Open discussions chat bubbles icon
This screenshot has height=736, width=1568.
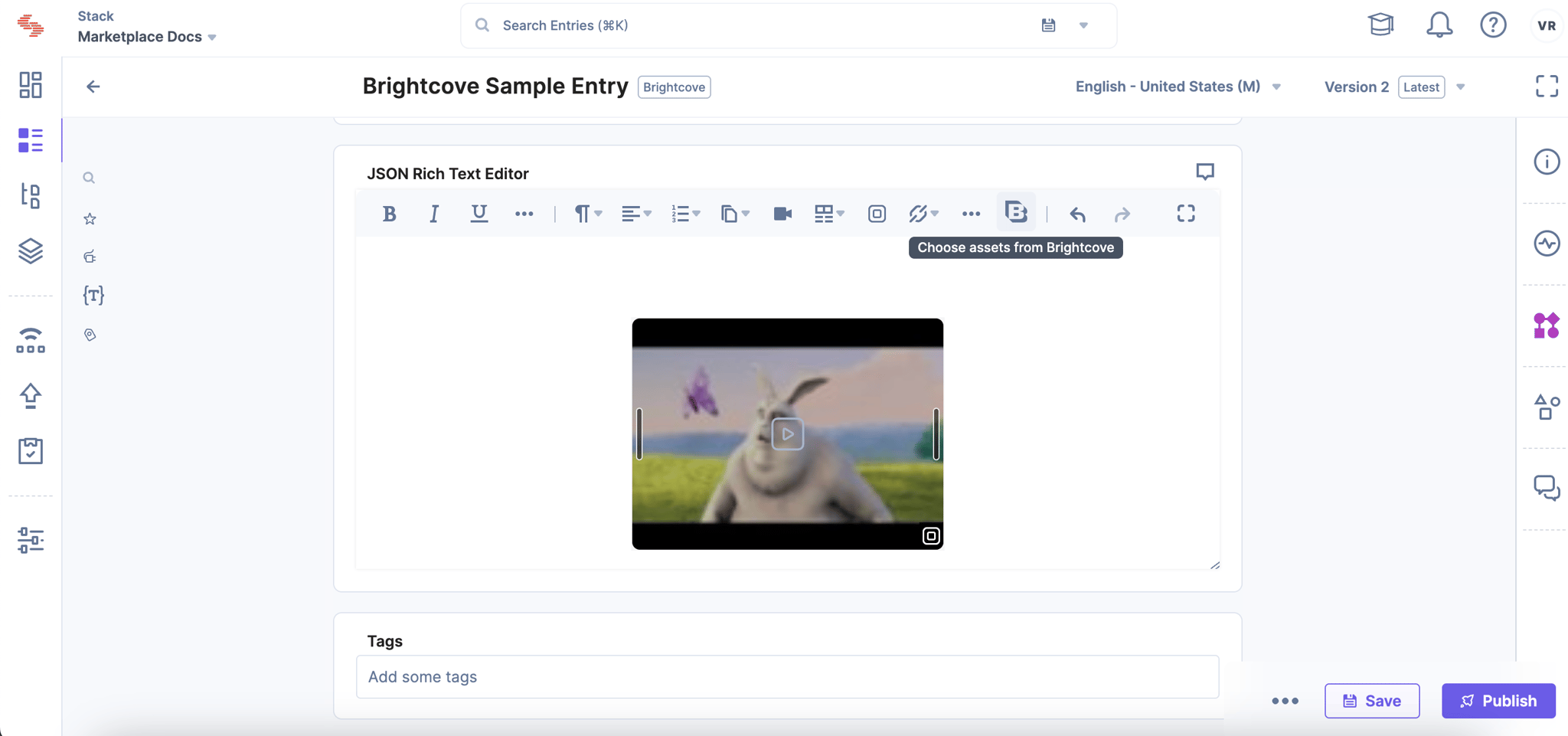pos(1547,488)
